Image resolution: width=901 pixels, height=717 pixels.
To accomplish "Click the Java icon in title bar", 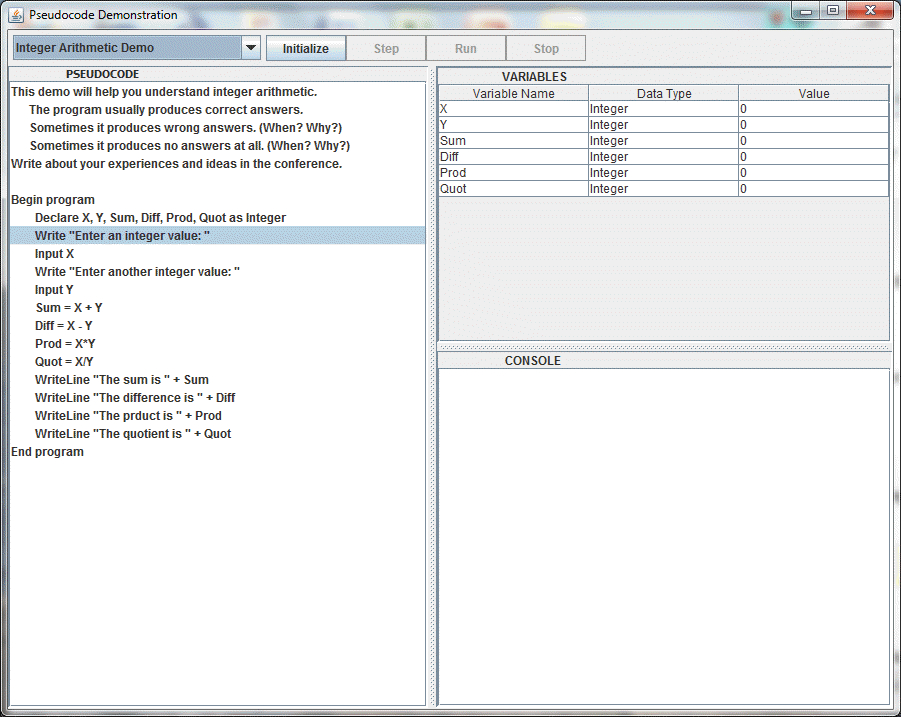I will click(x=16, y=14).
